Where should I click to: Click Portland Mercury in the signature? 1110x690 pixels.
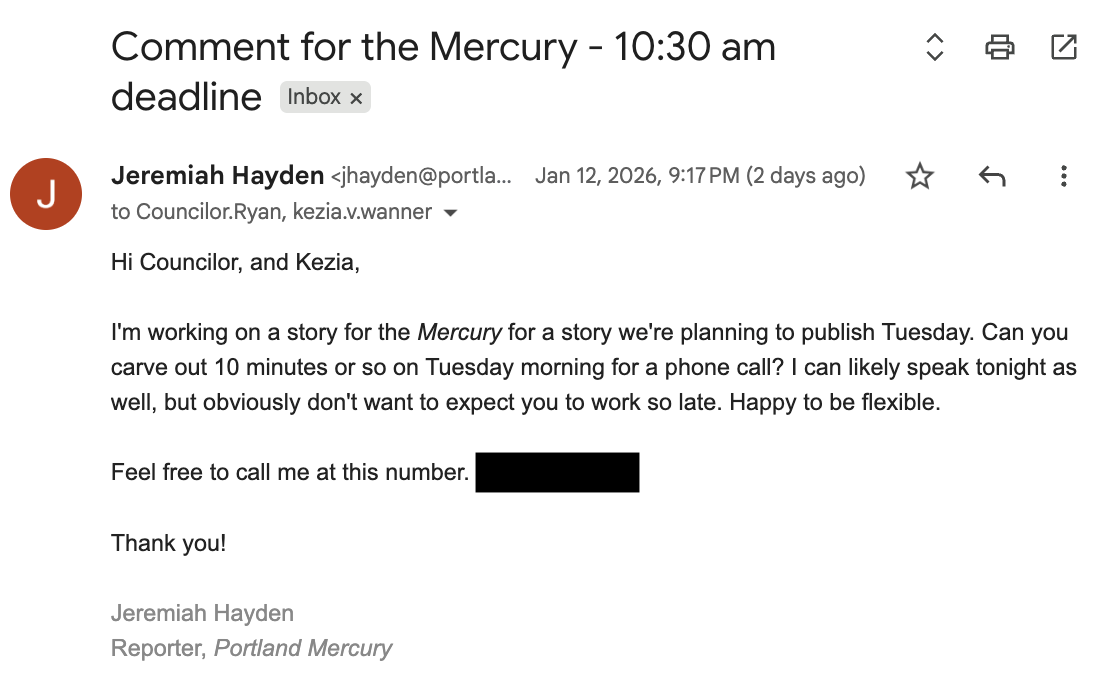point(303,648)
